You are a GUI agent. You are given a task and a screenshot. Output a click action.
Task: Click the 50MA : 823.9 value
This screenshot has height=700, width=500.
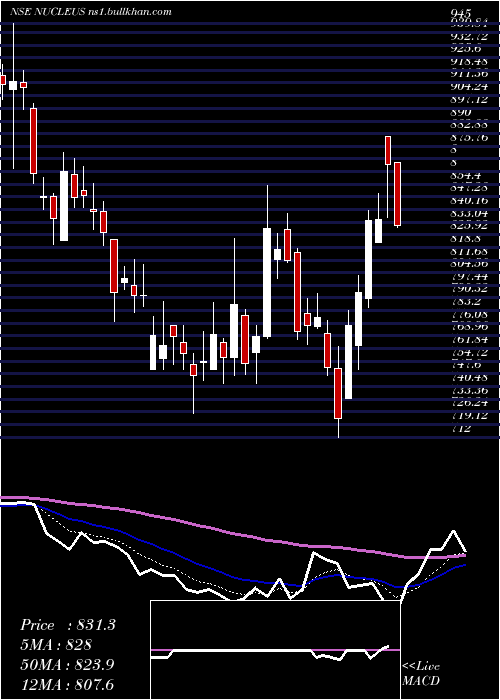67,665
